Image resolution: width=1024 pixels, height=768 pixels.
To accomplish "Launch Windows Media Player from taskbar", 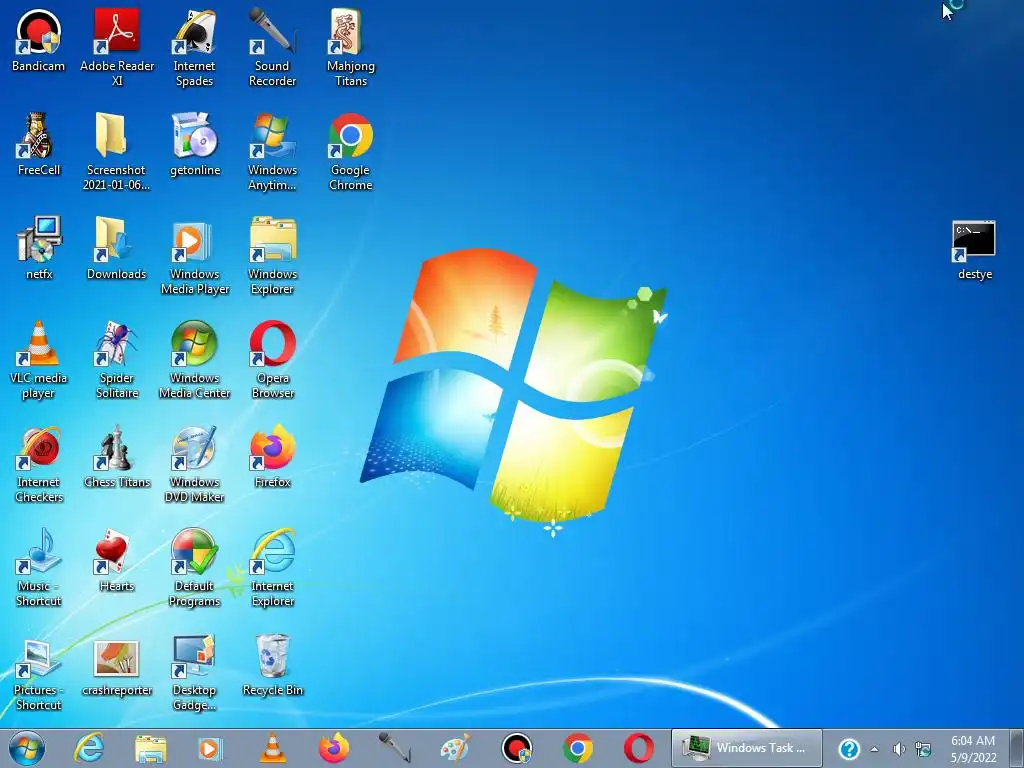I will click(x=210, y=748).
